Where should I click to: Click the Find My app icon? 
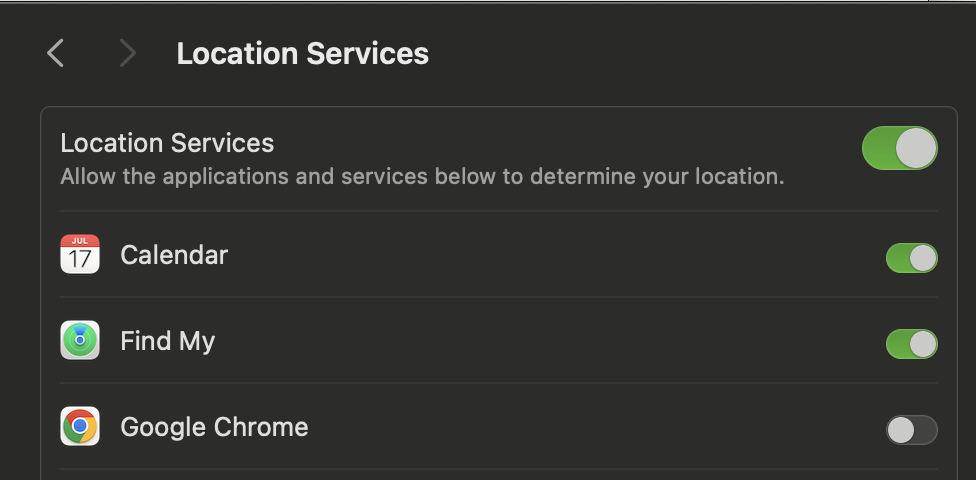click(80, 341)
